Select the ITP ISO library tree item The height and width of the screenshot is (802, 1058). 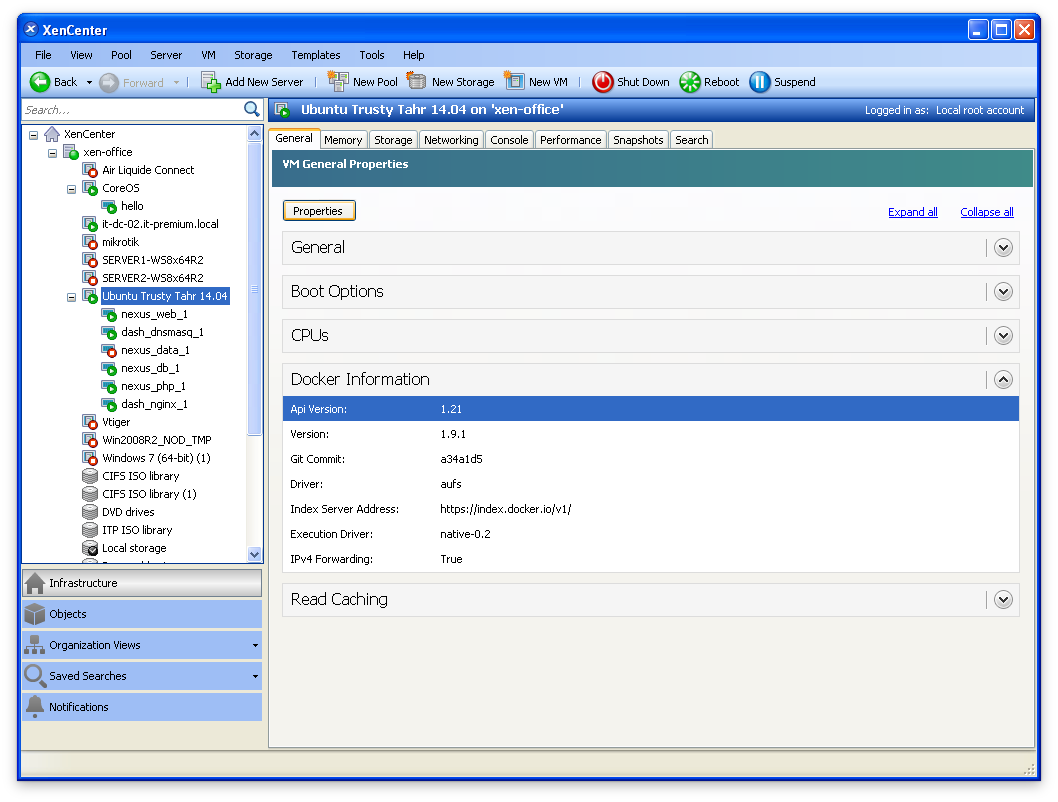click(137, 530)
